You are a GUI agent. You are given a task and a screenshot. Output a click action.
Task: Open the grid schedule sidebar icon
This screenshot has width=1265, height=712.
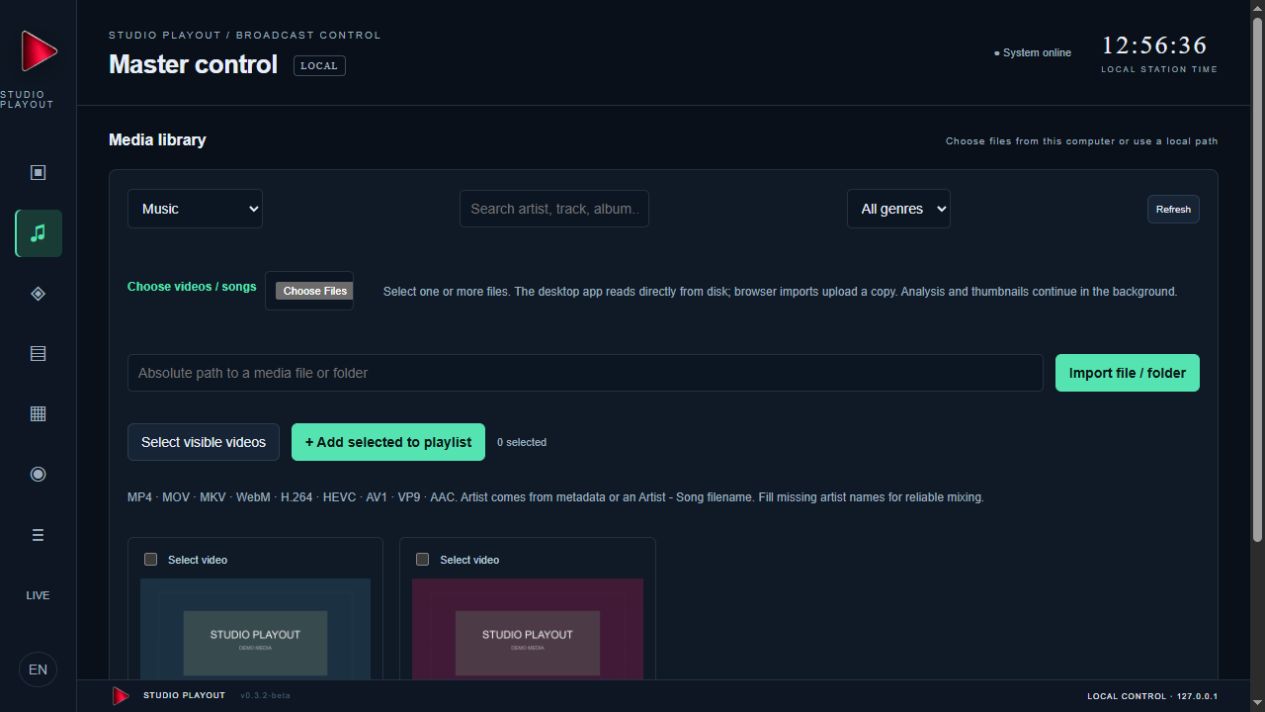pos(38,414)
